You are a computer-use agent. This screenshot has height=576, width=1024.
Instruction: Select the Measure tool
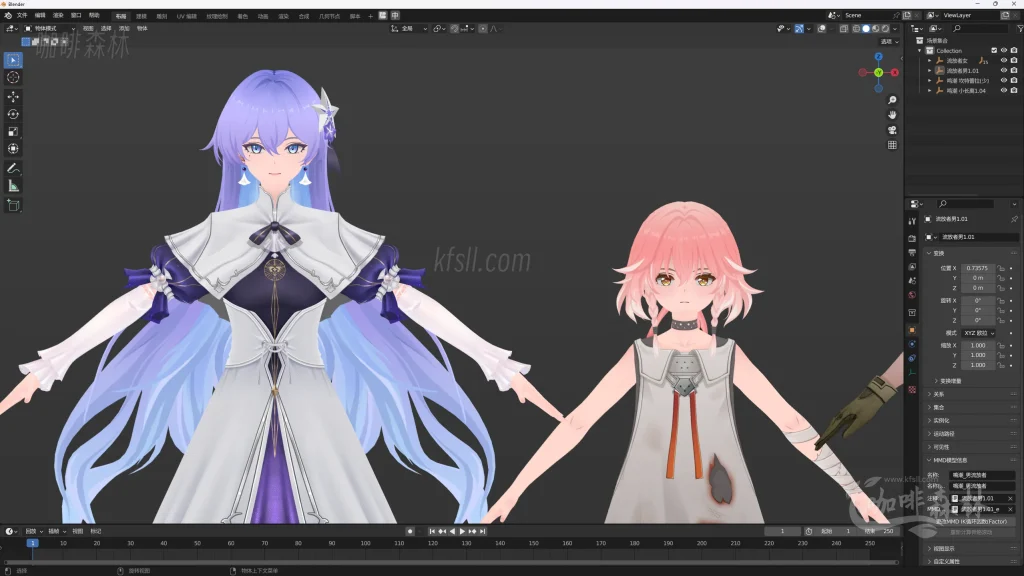(13, 186)
